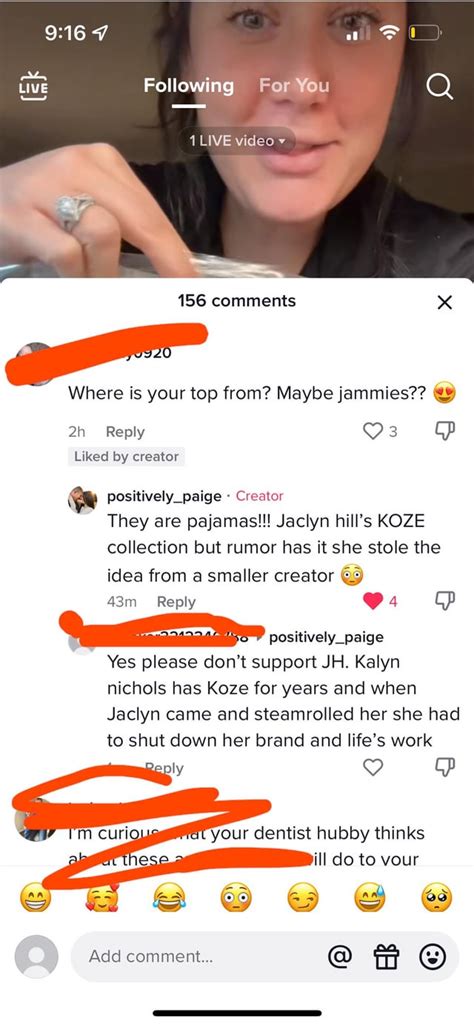The image size is (474, 1026).
Task: Unlike positively_paige's pajamas reply
Action: 373,601
